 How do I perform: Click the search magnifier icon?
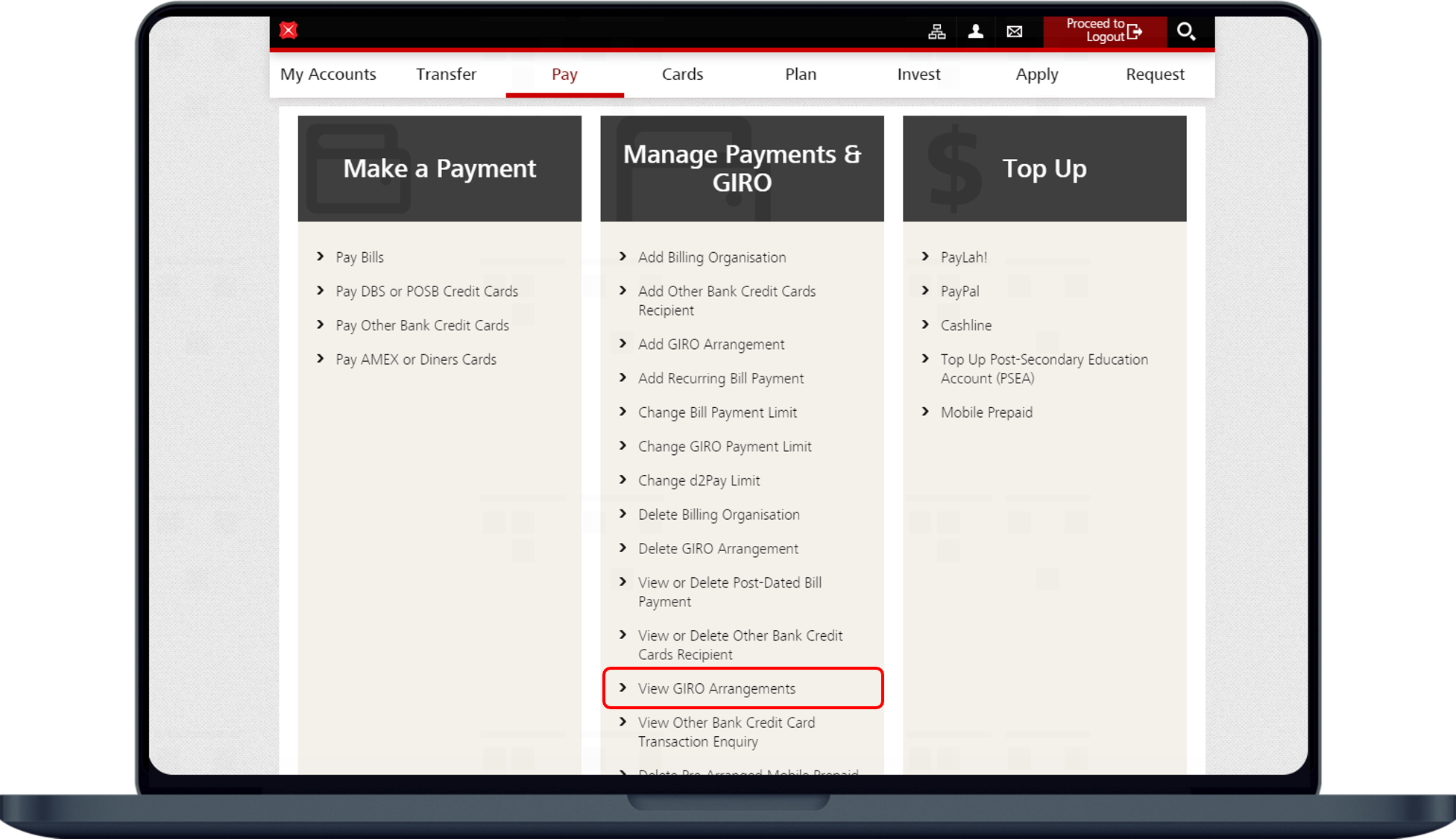pyautogui.click(x=1185, y=31)
